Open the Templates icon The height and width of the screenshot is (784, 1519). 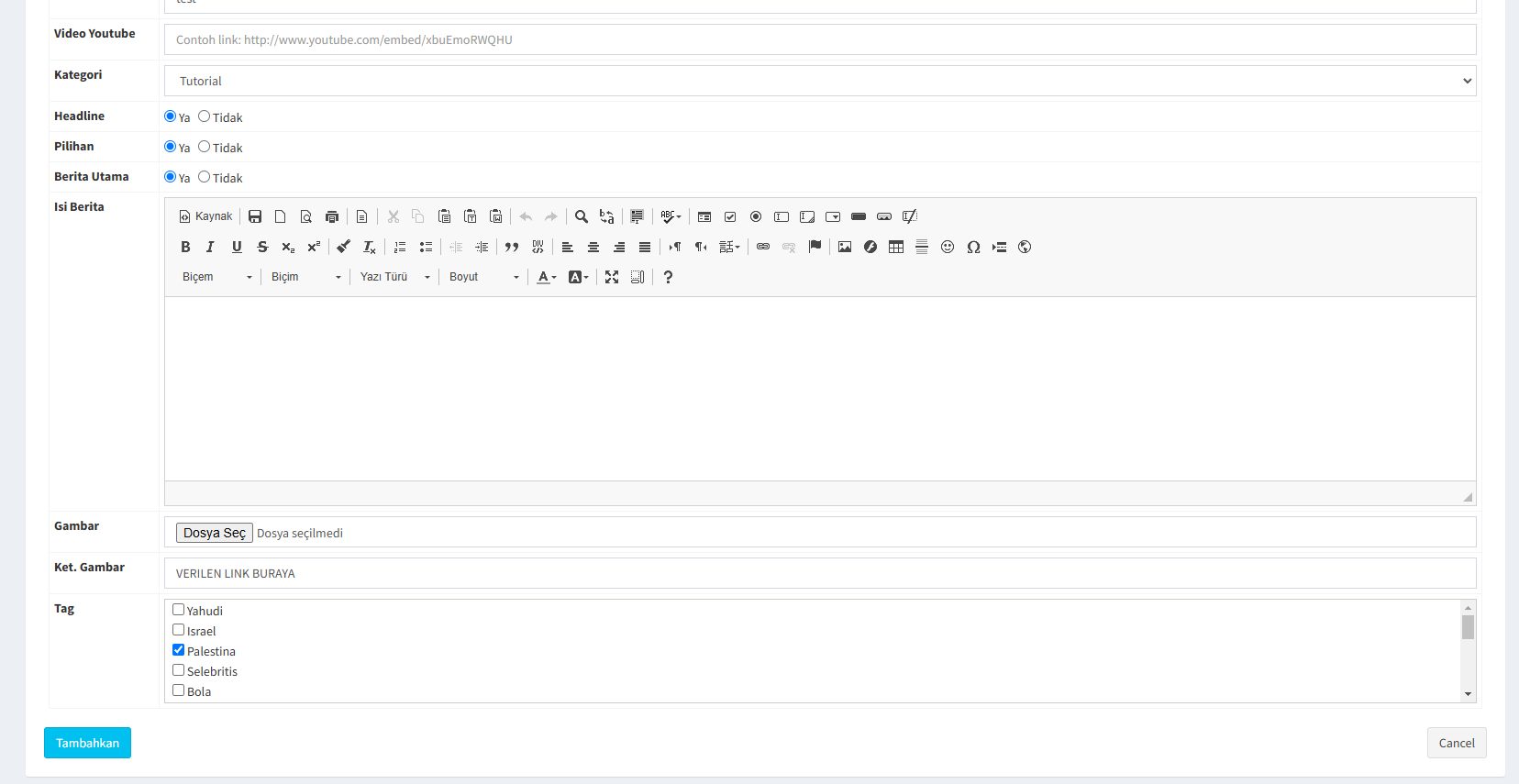tap(362, 216)
